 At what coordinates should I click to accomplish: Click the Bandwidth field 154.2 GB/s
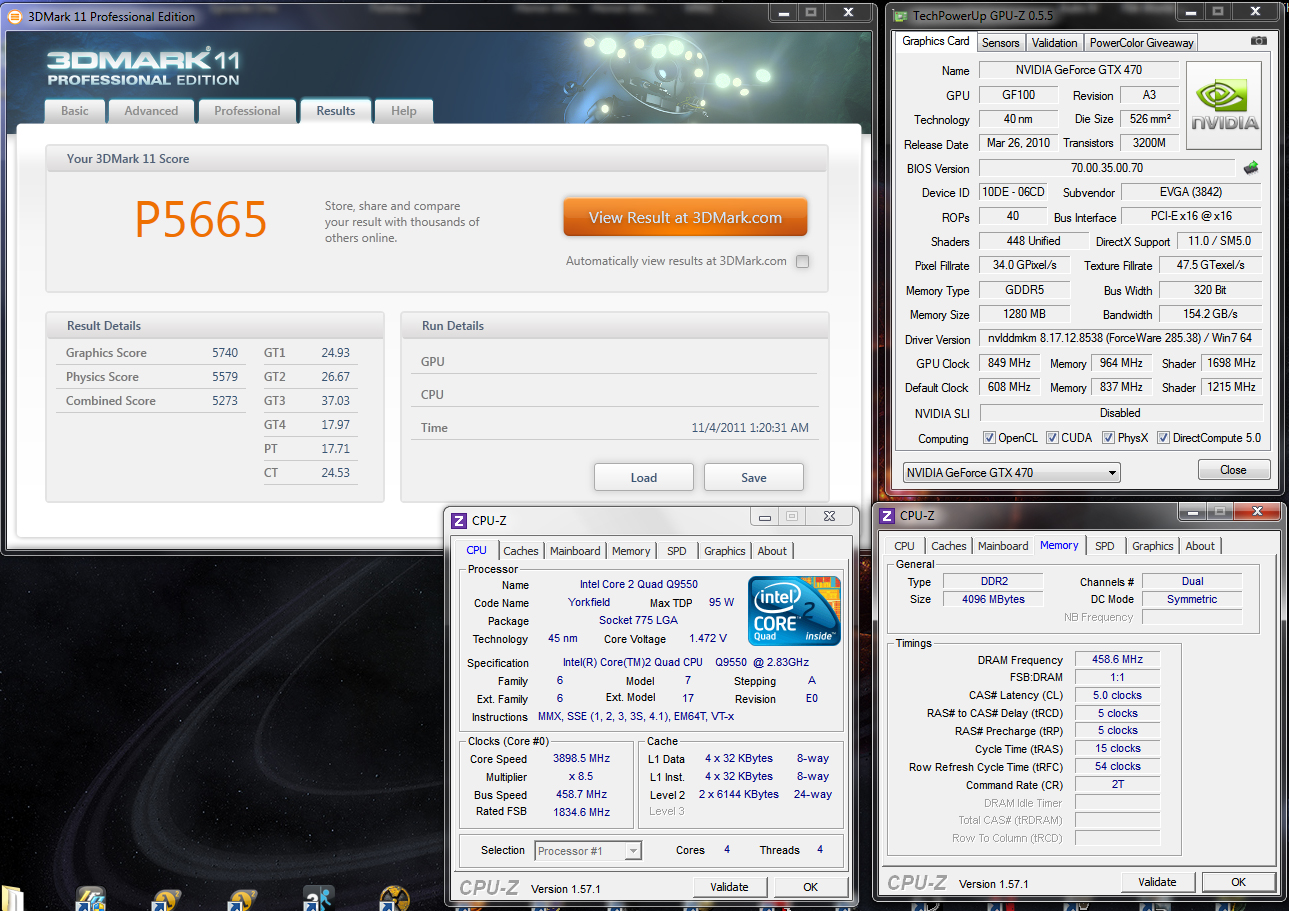coord(1210,314)
